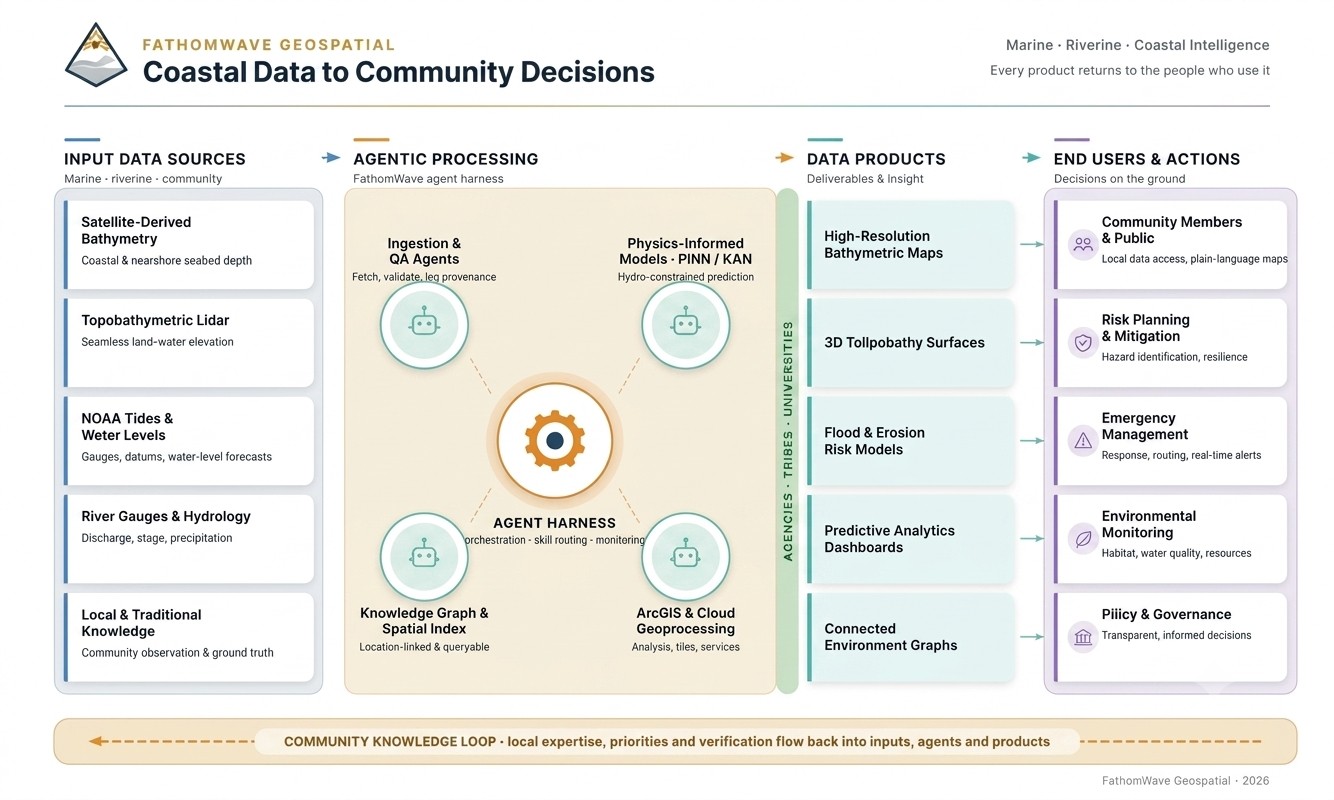This screenshot has height=800, width=1334.
Task: Click 'Deliverables & Insight' subtitle
Action: pos(865,179)
